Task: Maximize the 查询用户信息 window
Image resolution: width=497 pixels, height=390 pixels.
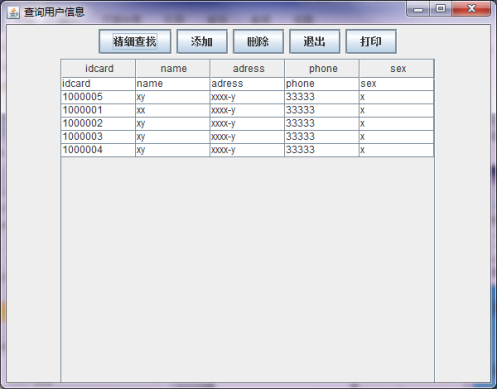Action: click(x=441, y=9)
